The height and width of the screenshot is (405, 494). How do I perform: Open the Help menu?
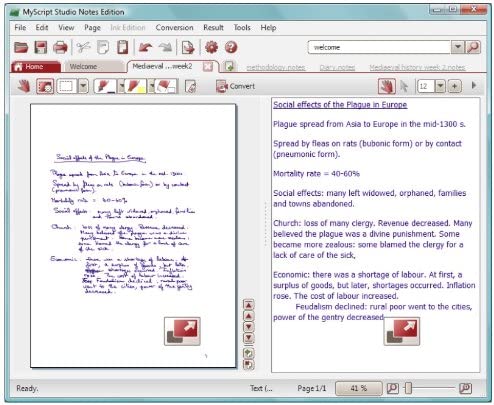pos(268,28)
